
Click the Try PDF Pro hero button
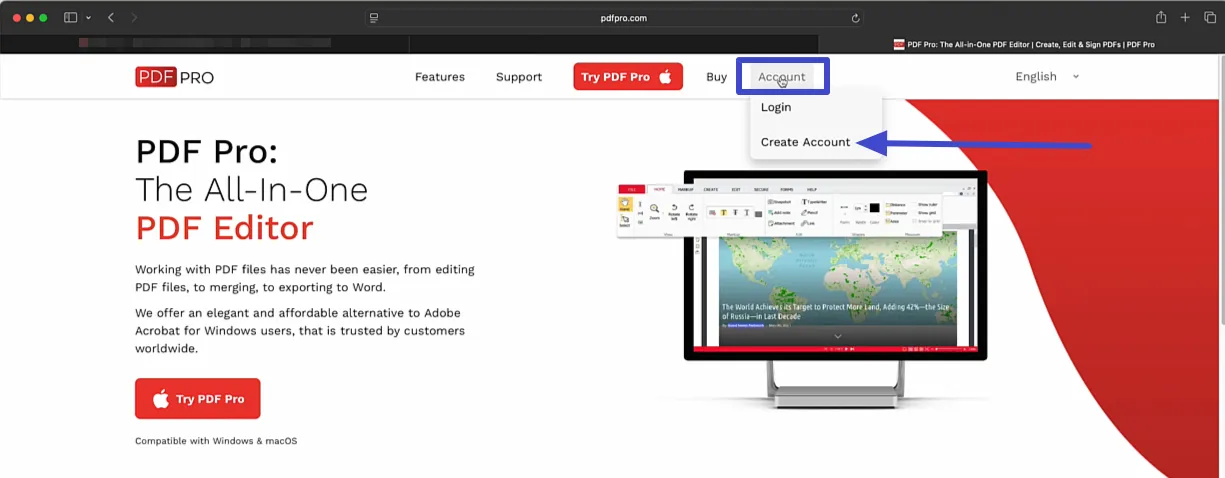click(x=198, y=398)
